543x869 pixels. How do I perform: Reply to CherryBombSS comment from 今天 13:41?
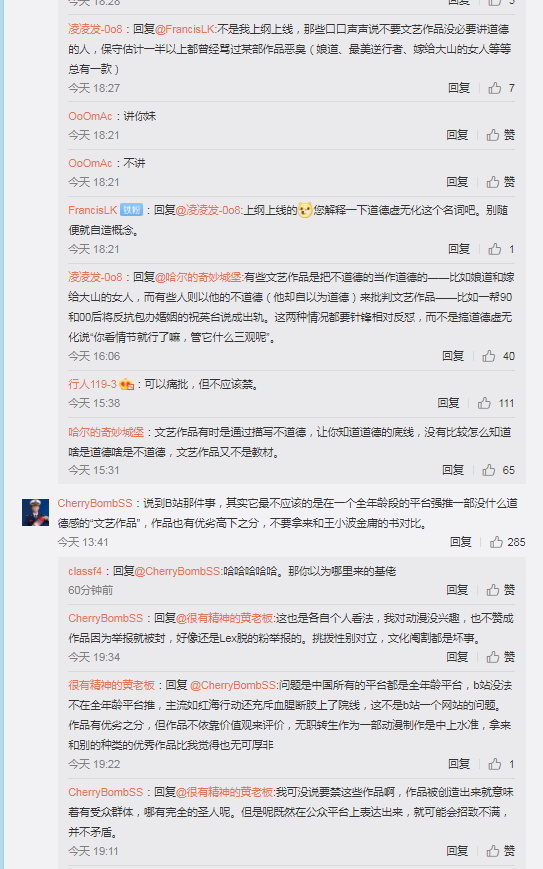coord(460,542)
